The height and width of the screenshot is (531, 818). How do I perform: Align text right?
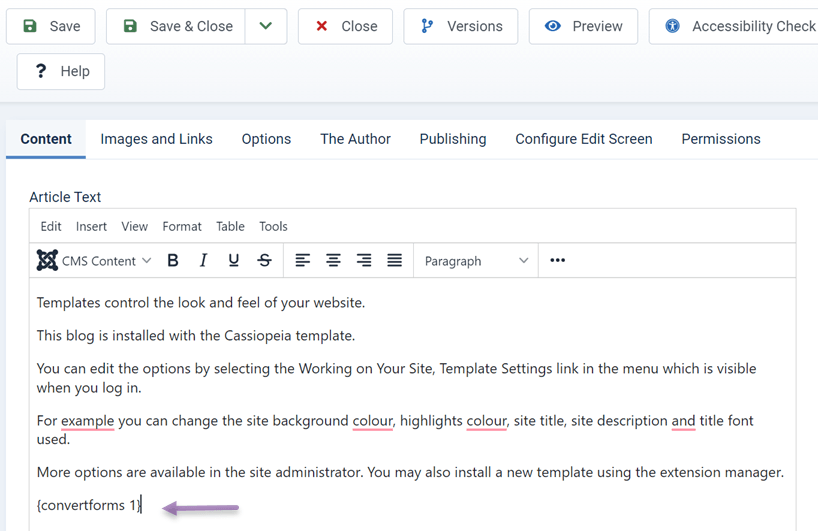(364, 260)
